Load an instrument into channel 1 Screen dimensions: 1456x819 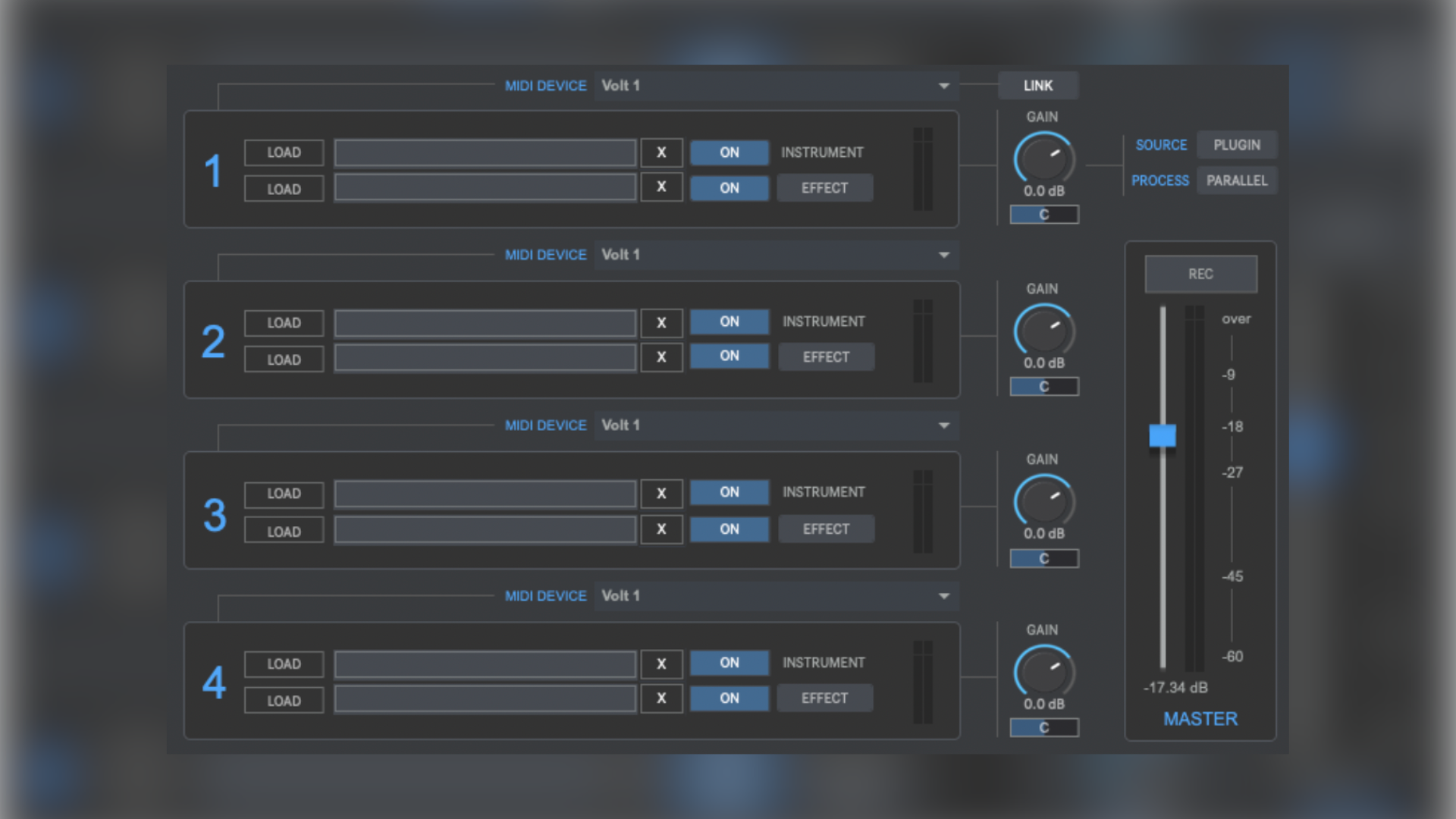tap(284, 152)
